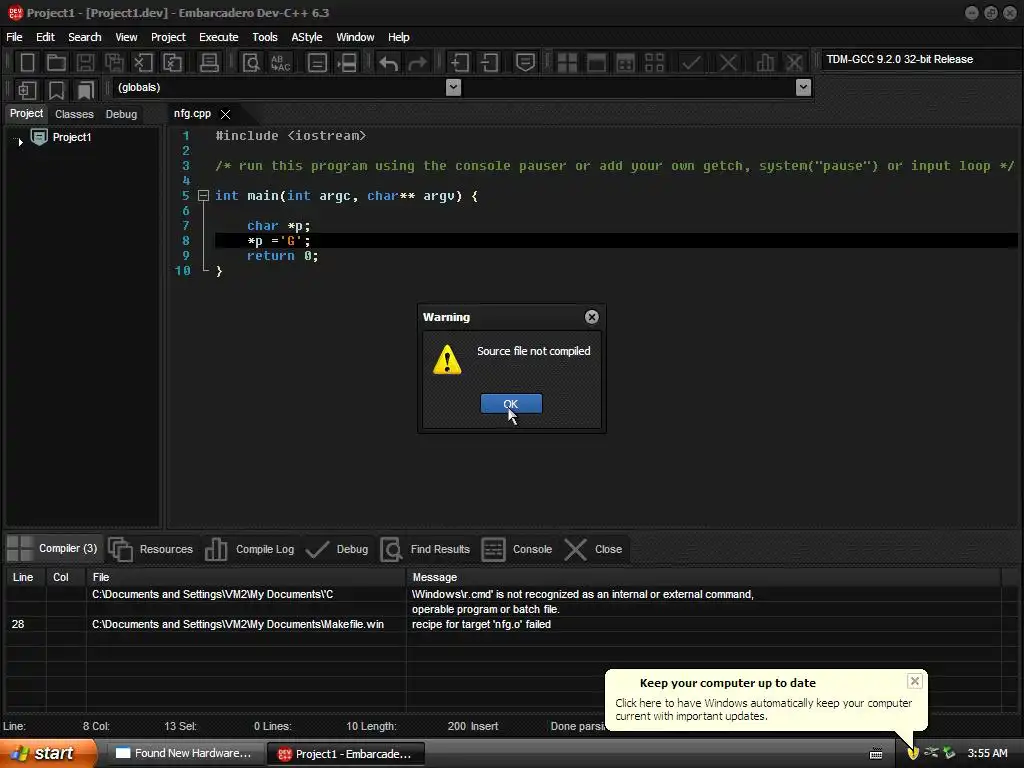1024x768 pixels.
Task: Click the Message column header
Action: click(702, 577)
